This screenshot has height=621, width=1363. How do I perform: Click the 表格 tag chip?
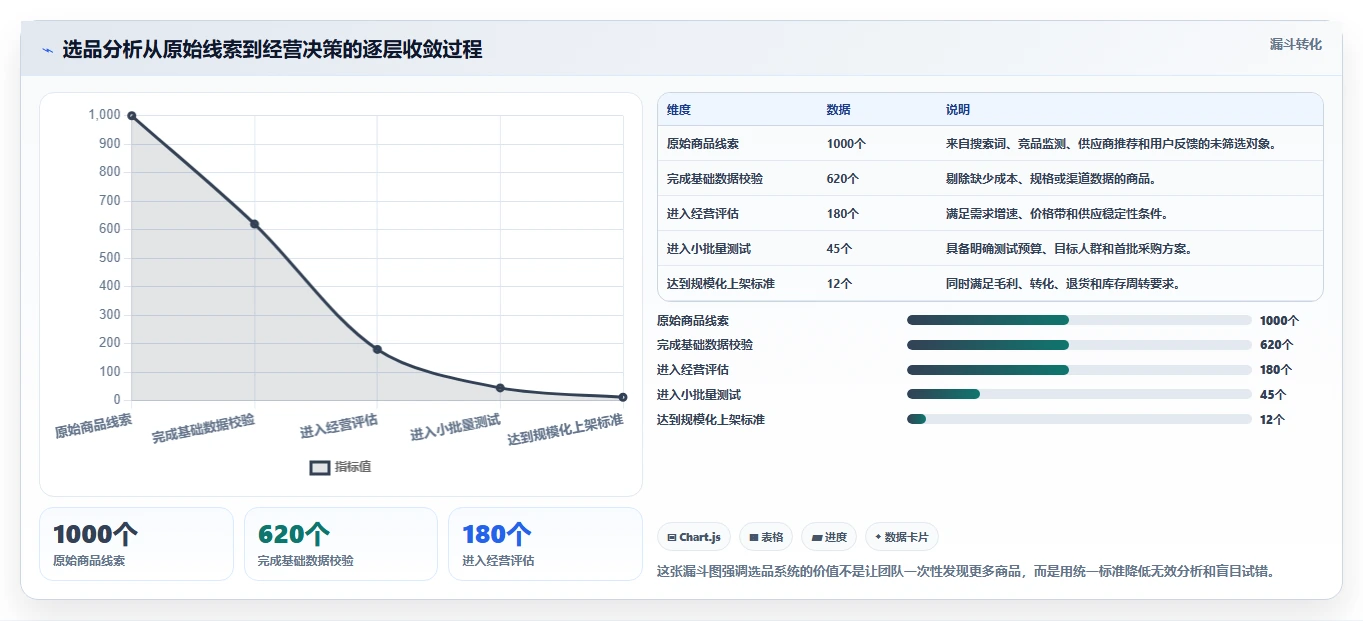[x=766, y=537]
